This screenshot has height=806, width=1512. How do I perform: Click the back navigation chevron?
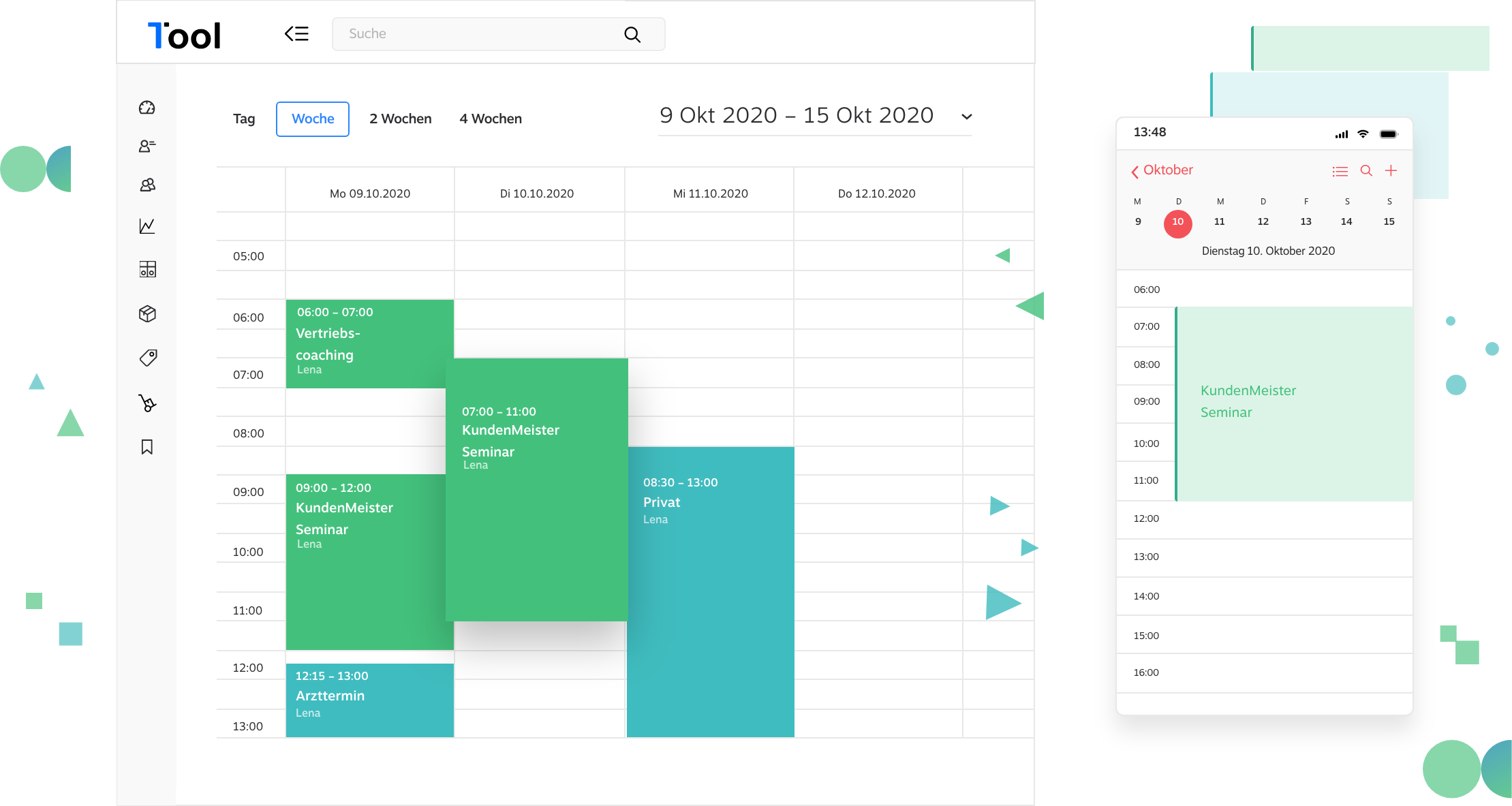296,33
